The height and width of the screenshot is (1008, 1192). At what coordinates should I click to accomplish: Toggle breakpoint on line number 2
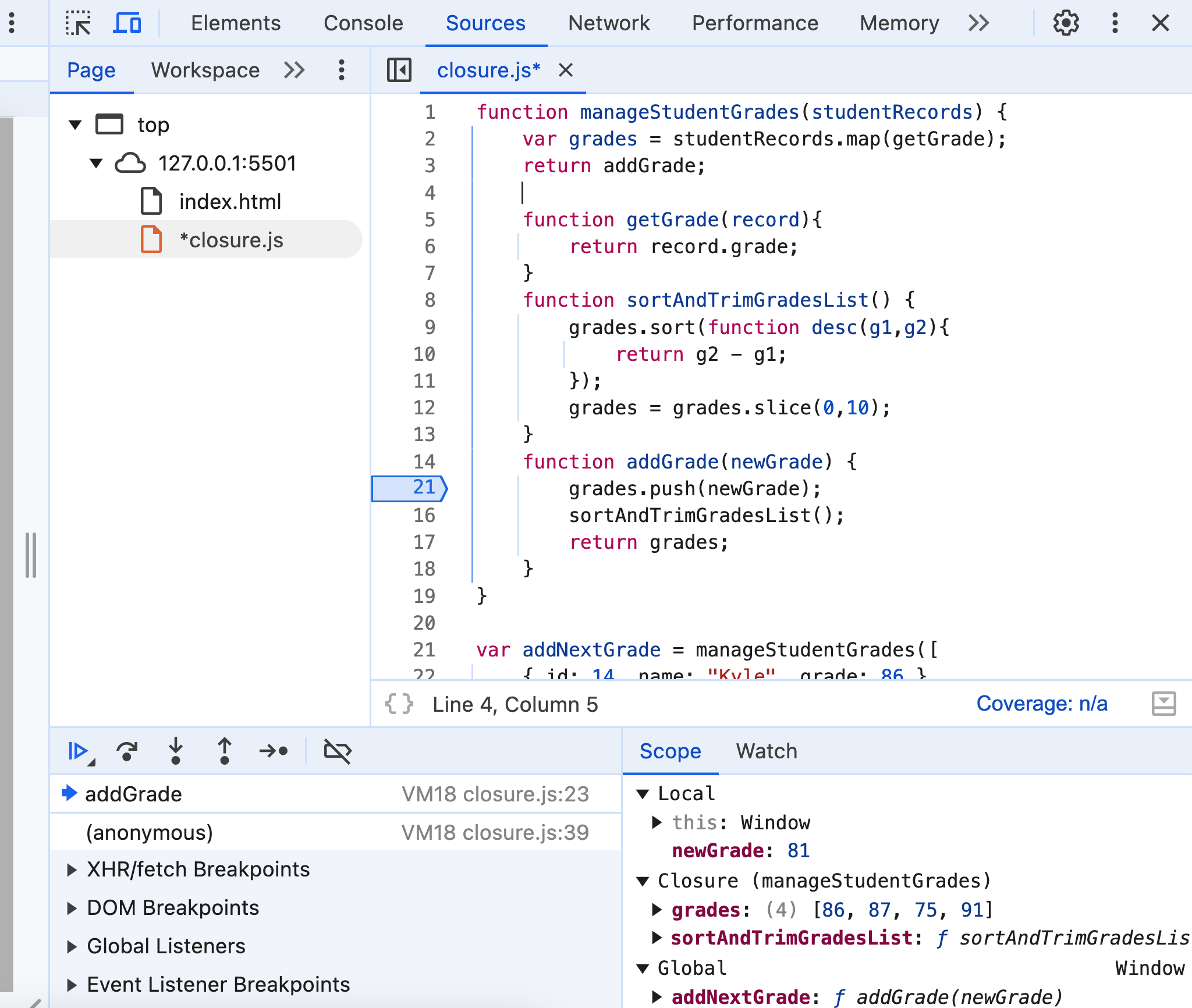[x=430, y=139]
